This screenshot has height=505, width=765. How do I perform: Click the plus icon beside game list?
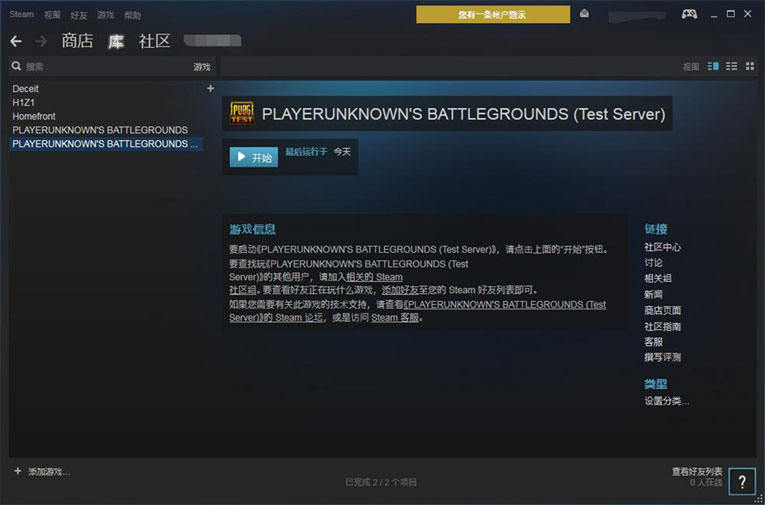210,88
